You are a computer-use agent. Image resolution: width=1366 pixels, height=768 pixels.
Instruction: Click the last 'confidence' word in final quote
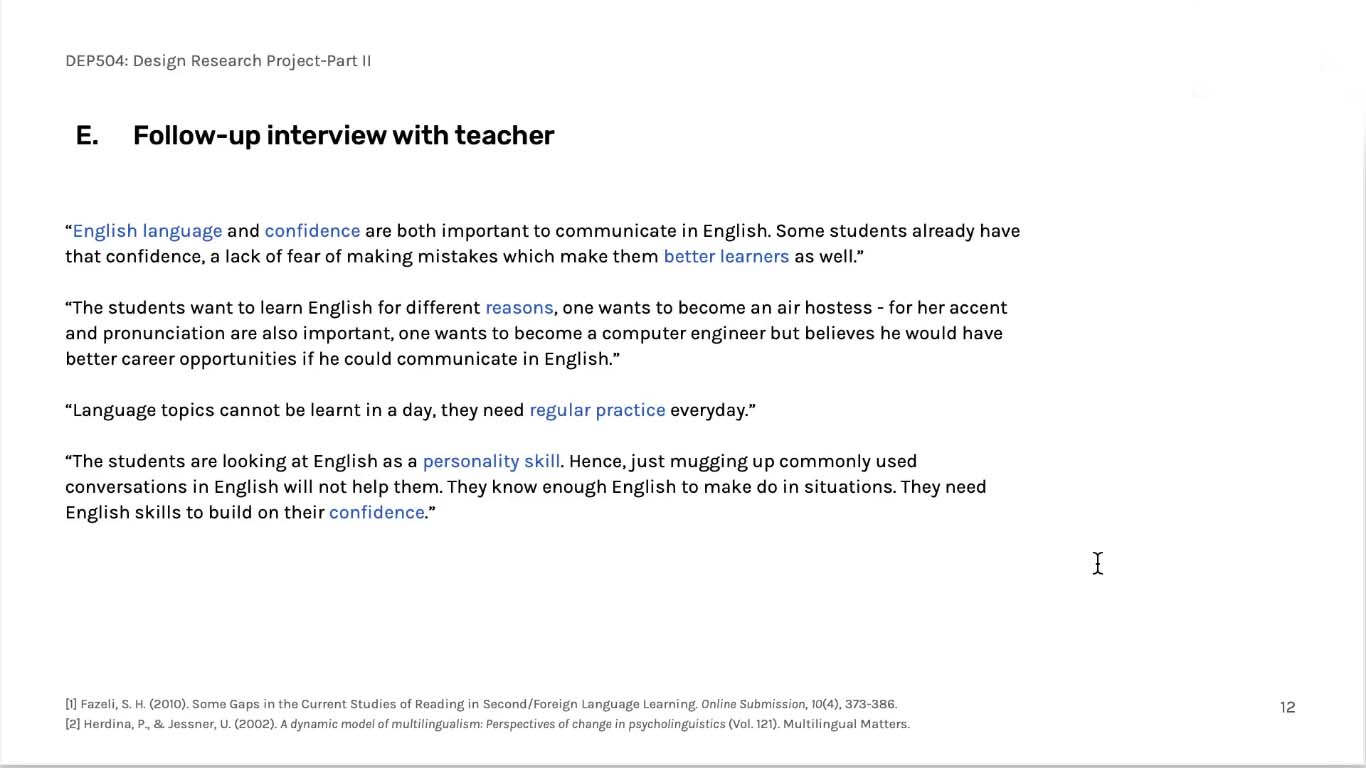377,512
